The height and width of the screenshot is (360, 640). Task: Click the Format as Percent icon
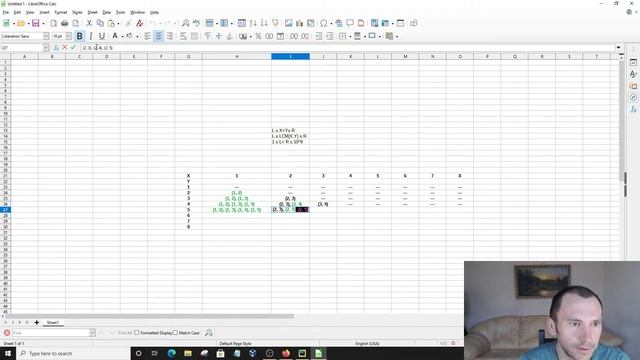[258, 36]
